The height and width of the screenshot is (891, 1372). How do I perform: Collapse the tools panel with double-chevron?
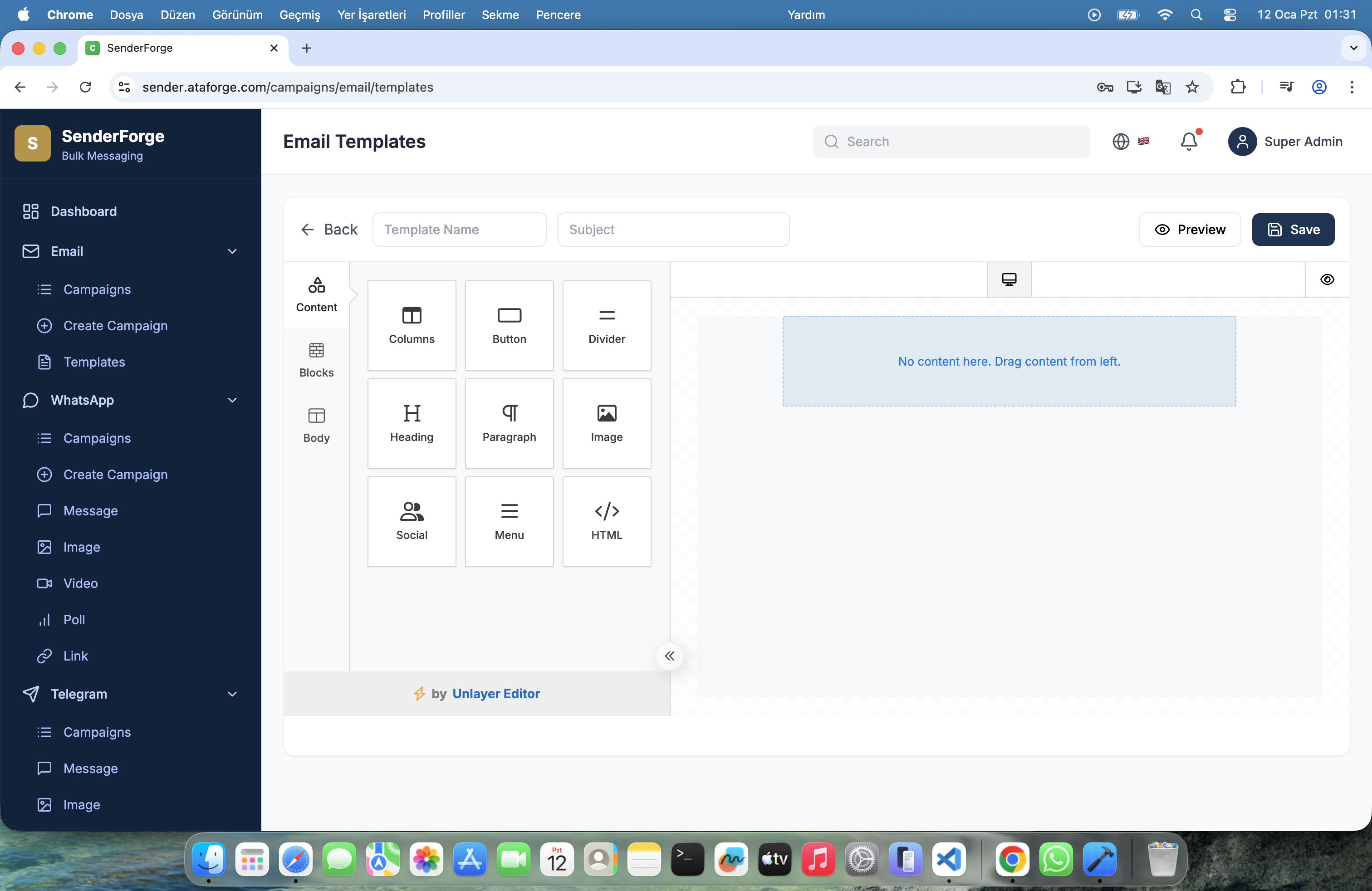tap(669, 656)
